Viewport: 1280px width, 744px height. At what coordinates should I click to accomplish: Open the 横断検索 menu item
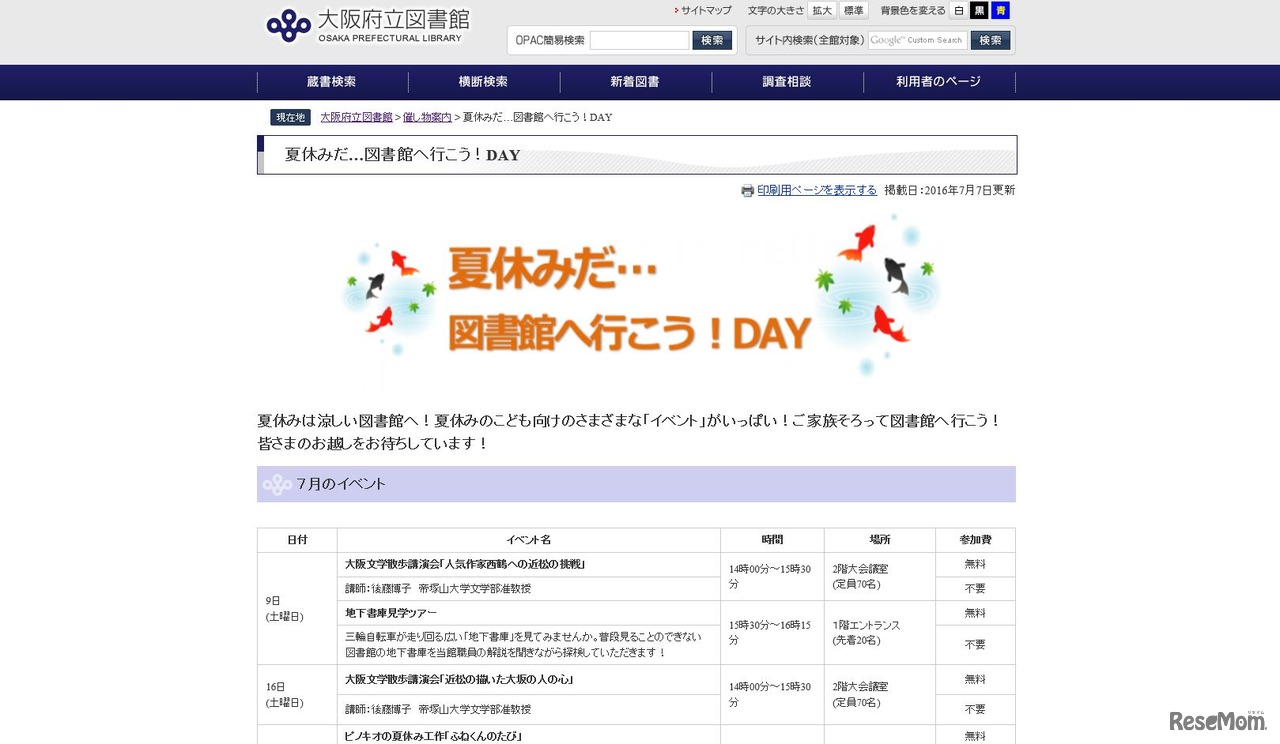483,82
